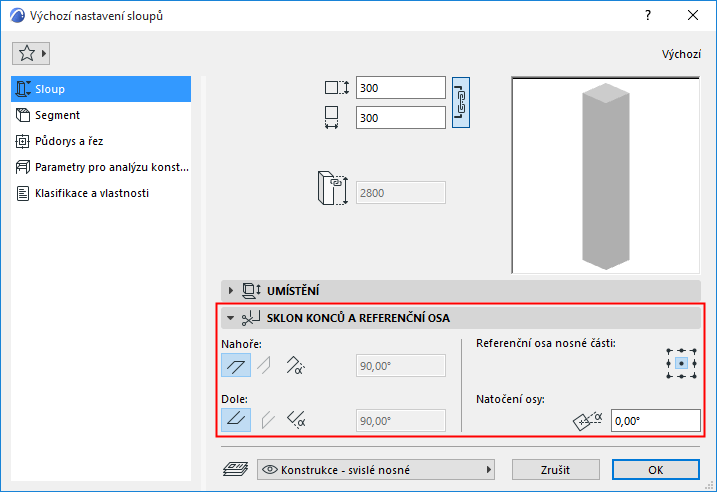Select vertical bottom end cut (Dole)
Viewport: 717px width, 492px height.
(268, 420)
